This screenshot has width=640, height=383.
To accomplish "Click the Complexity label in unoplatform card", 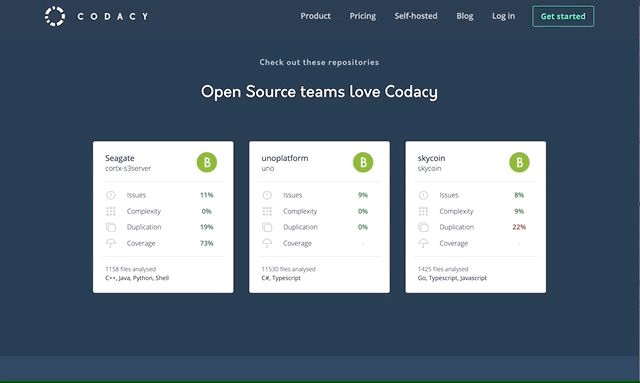I will click(x=300, y=211).
